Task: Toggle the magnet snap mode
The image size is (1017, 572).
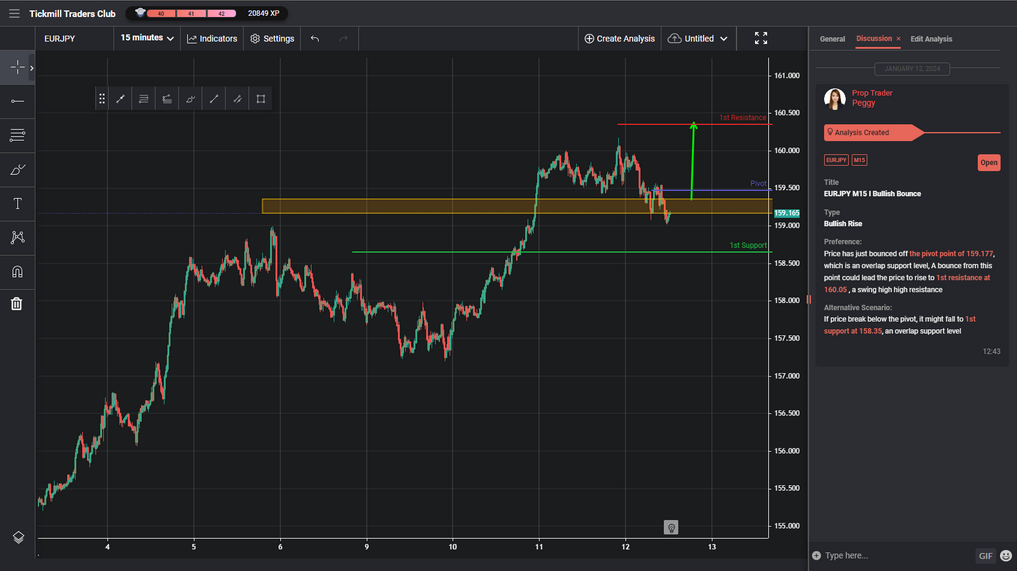Action: click(x=17, y=272)
